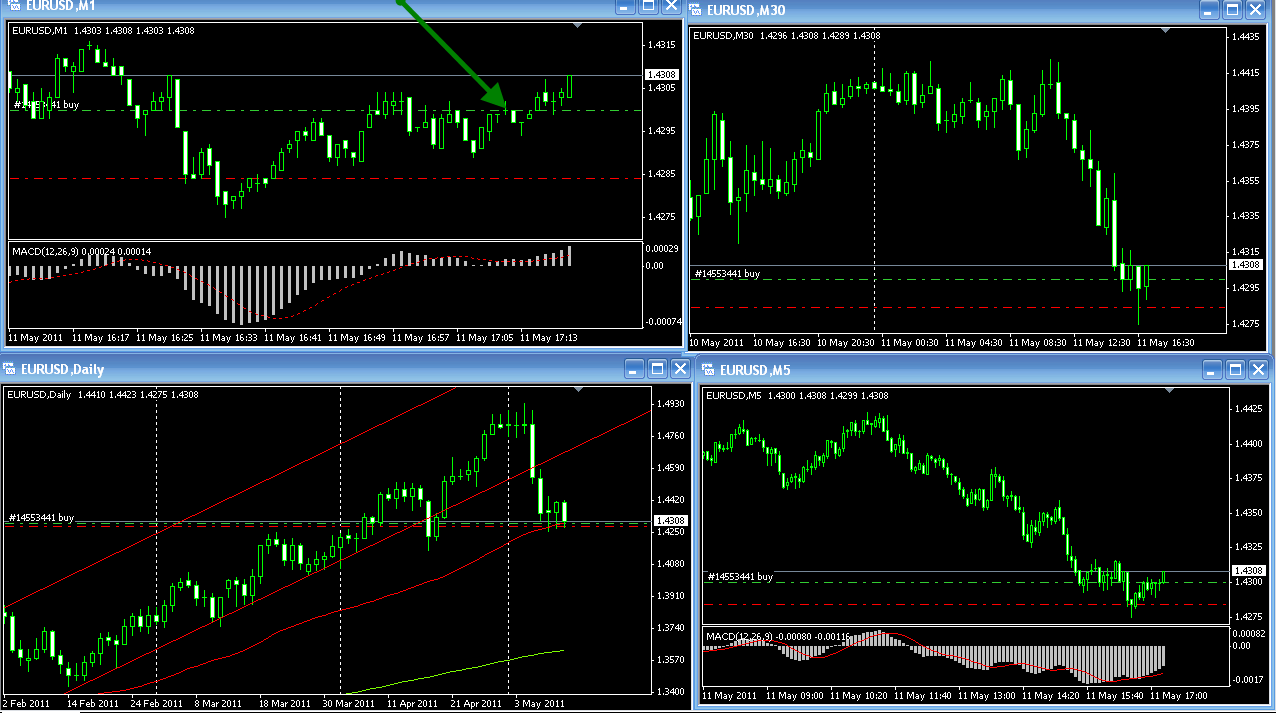
Task: Maximize the EURUSD,Daily chart window
Action: click(x=657, y=369)
